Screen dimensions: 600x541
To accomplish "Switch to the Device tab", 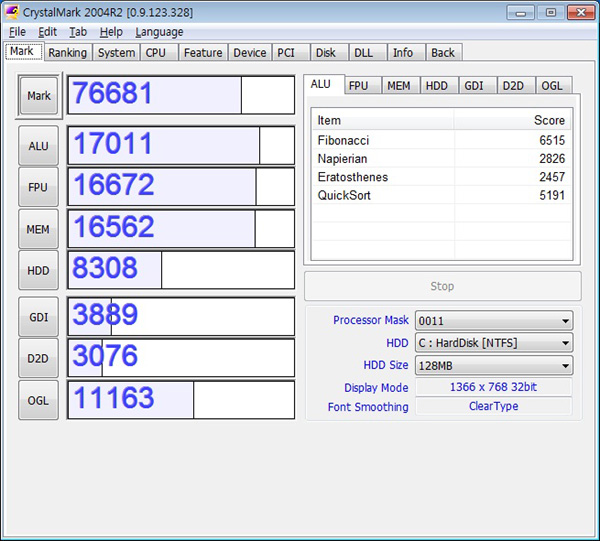I will point(249,52).
